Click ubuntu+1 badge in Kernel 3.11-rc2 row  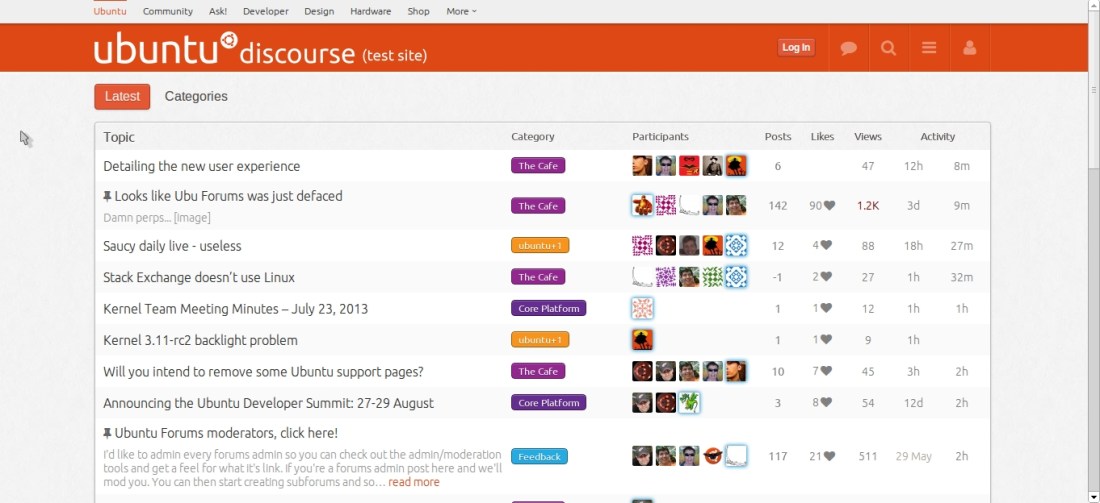tap(540, 340)
